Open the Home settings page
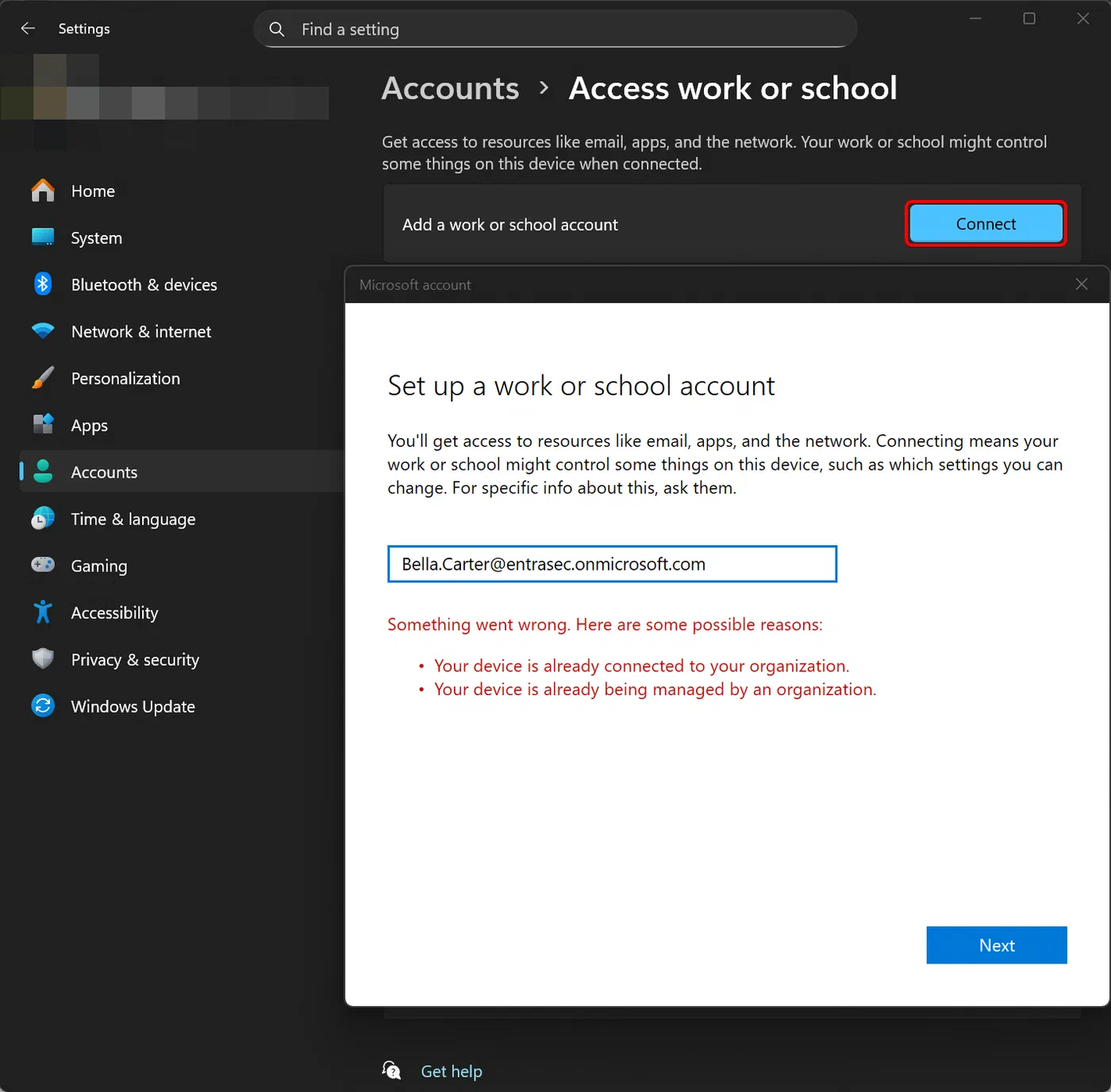1111x1092 pixels. 182,191
